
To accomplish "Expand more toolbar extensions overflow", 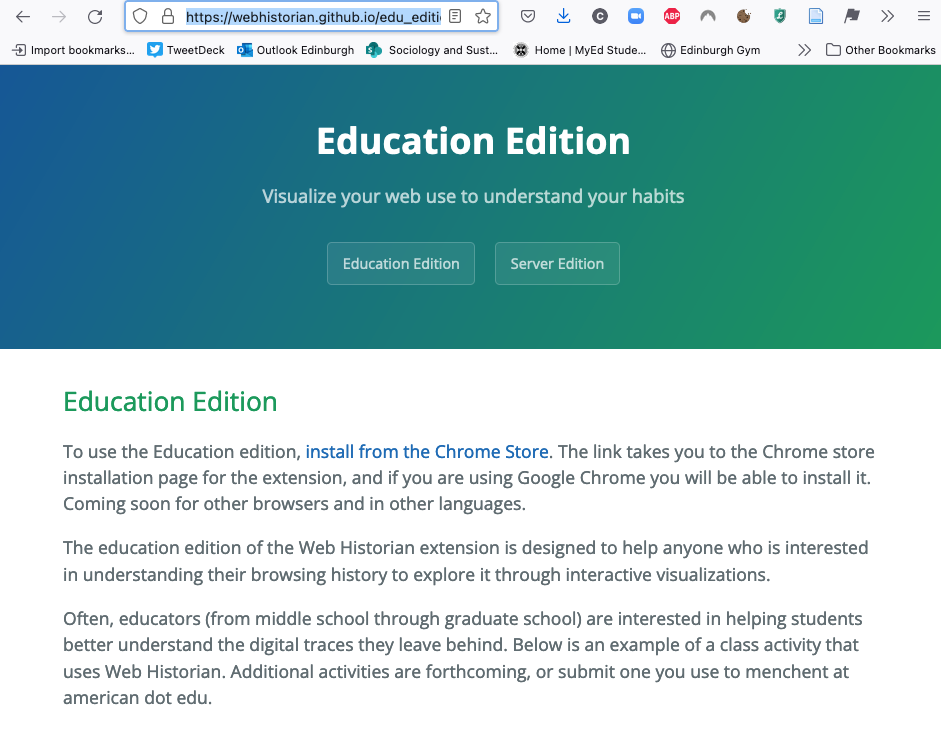I will point(888,16).
